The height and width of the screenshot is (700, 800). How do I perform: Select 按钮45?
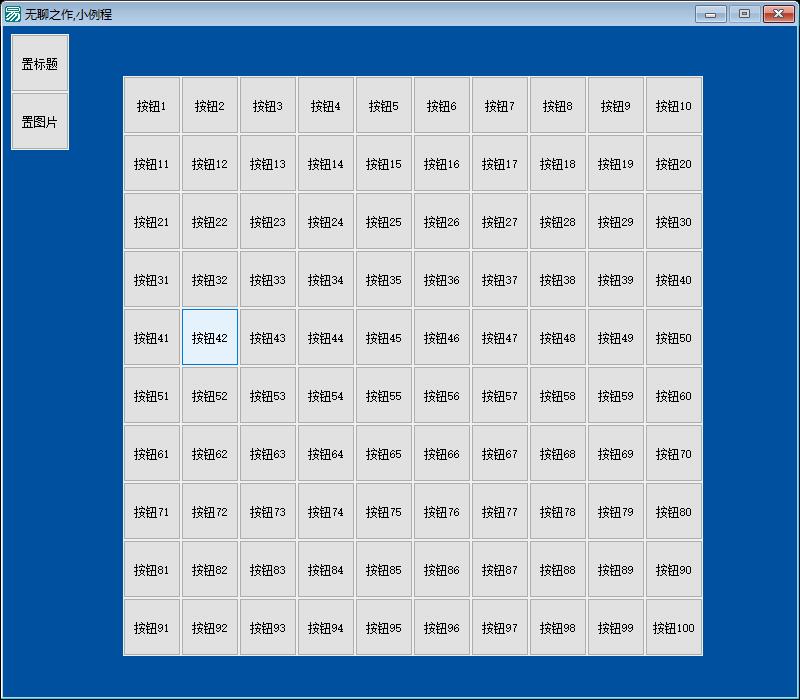pyautogui.click(x=384, y=337)
